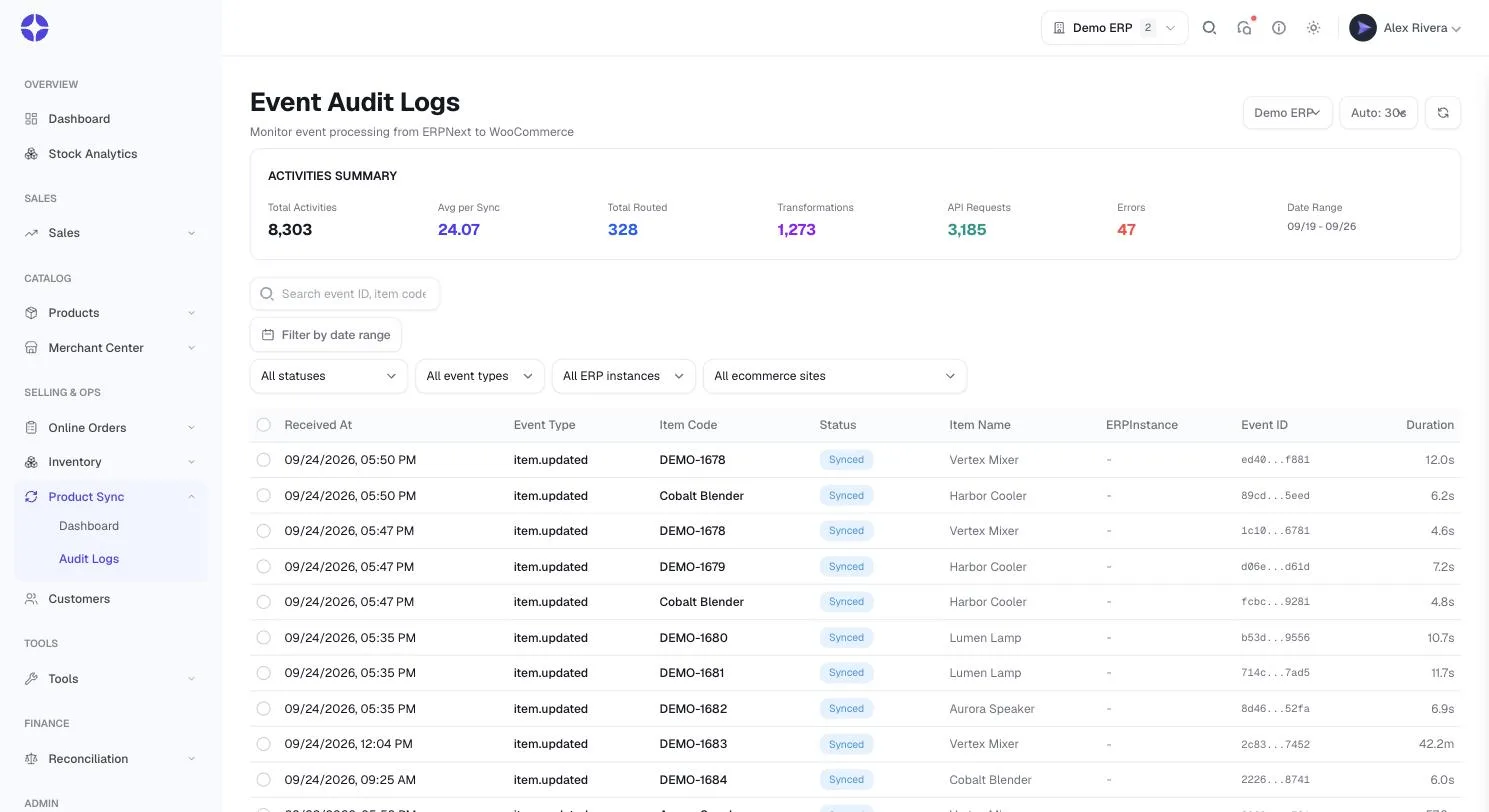The width and height of the screenshot is (1489, 812).
Task: Collapse the Product Sync sidebar chevron
Action: [191, 497]
